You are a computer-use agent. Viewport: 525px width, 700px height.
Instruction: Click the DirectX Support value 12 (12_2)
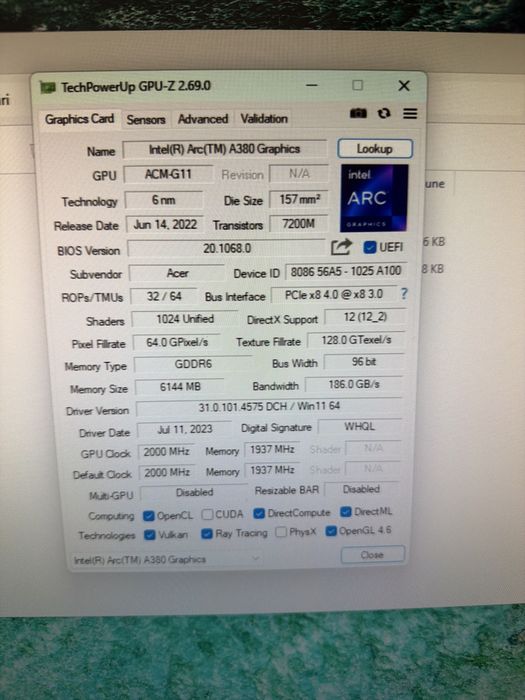coord(365,317)
